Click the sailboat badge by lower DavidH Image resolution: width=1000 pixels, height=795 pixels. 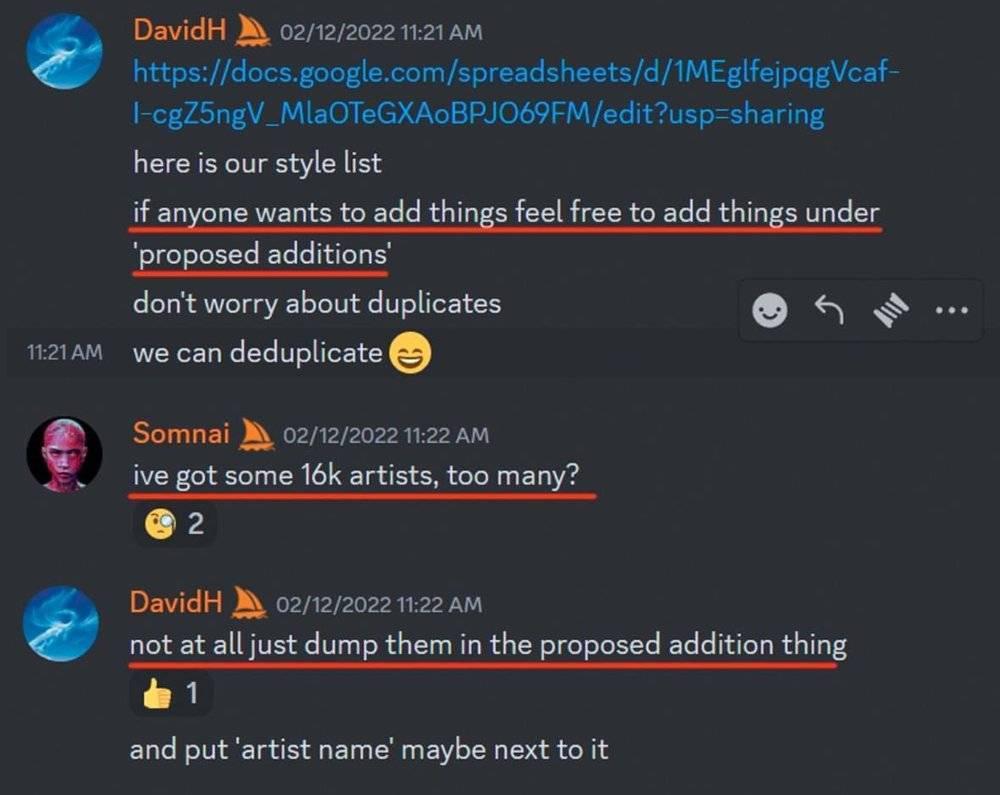248,603
